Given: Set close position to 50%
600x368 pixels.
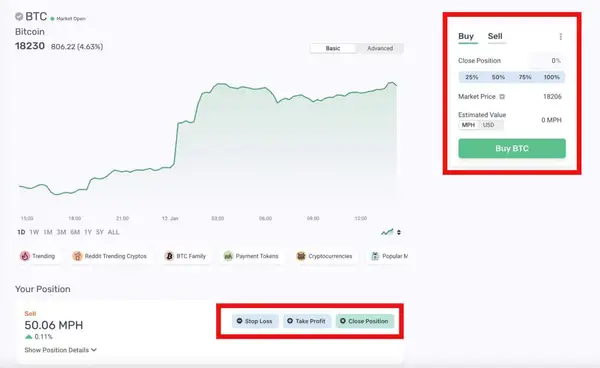Looking at the screenshot, I should pyautogui.click(x=498, y=77).
